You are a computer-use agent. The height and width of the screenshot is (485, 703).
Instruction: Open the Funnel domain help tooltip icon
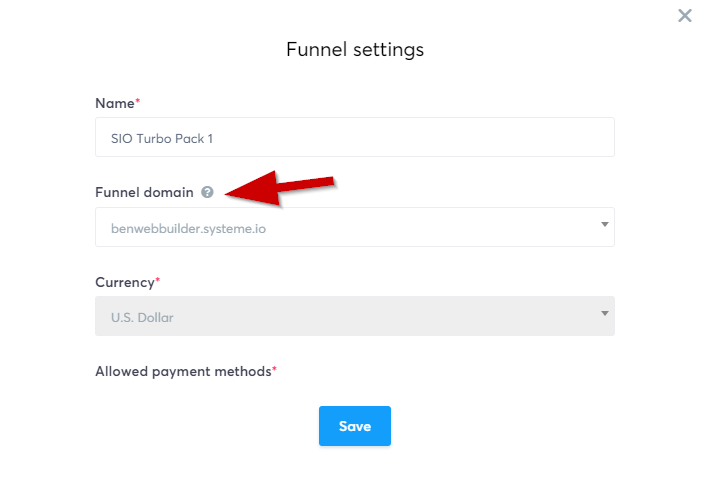pyautogui.click(x=207, y=192)
